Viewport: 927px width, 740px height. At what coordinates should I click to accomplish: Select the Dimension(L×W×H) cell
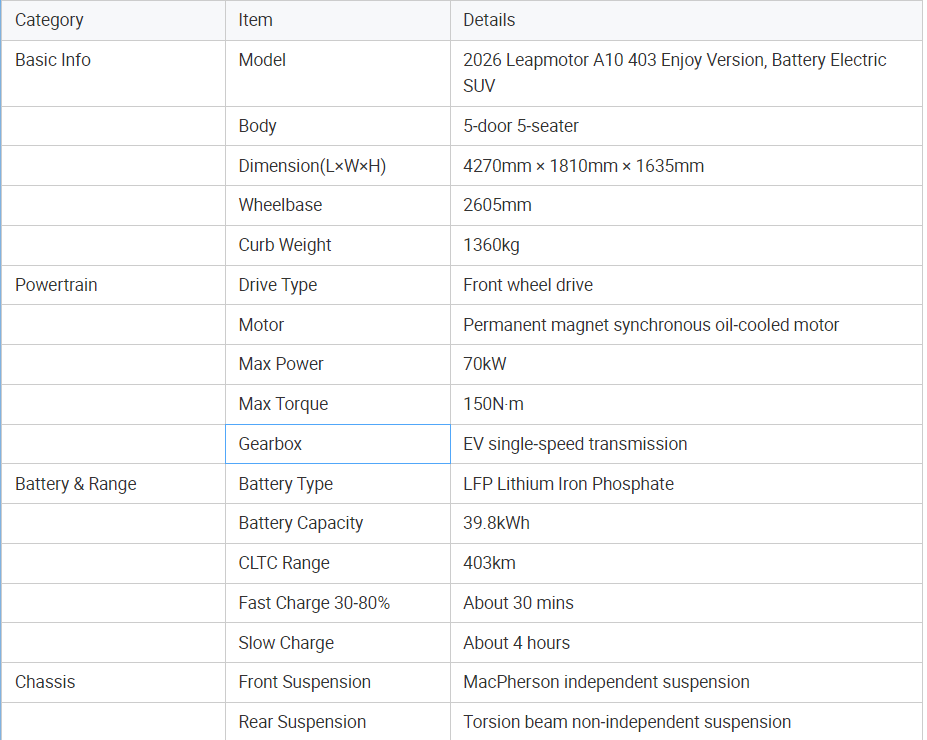tap(338, 165)
